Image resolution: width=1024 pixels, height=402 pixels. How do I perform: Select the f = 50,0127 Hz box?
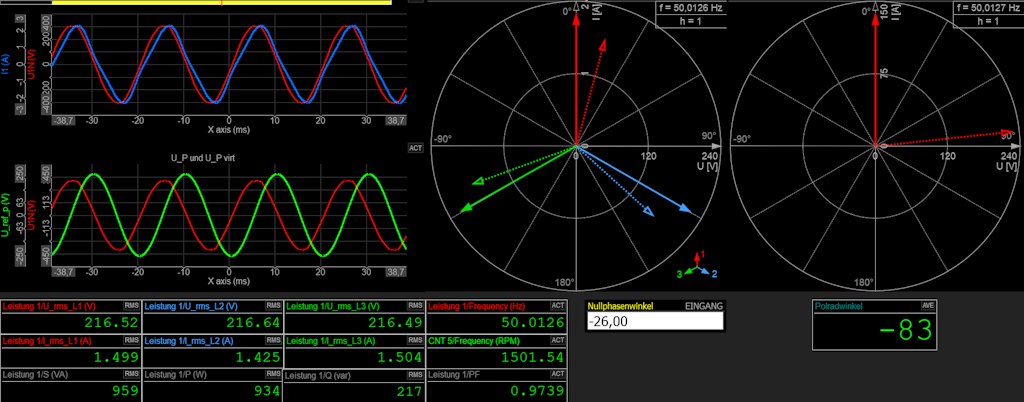click(x=989, y=8)
